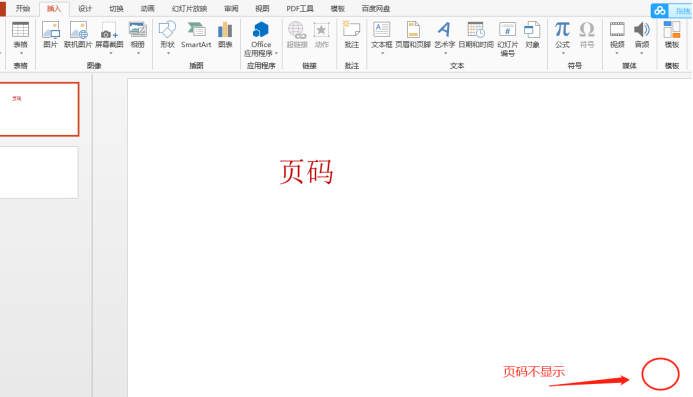This screenshot has width=693, height=397.
Task: Insert a 公式 equation
Action: (x=562, y=34)
